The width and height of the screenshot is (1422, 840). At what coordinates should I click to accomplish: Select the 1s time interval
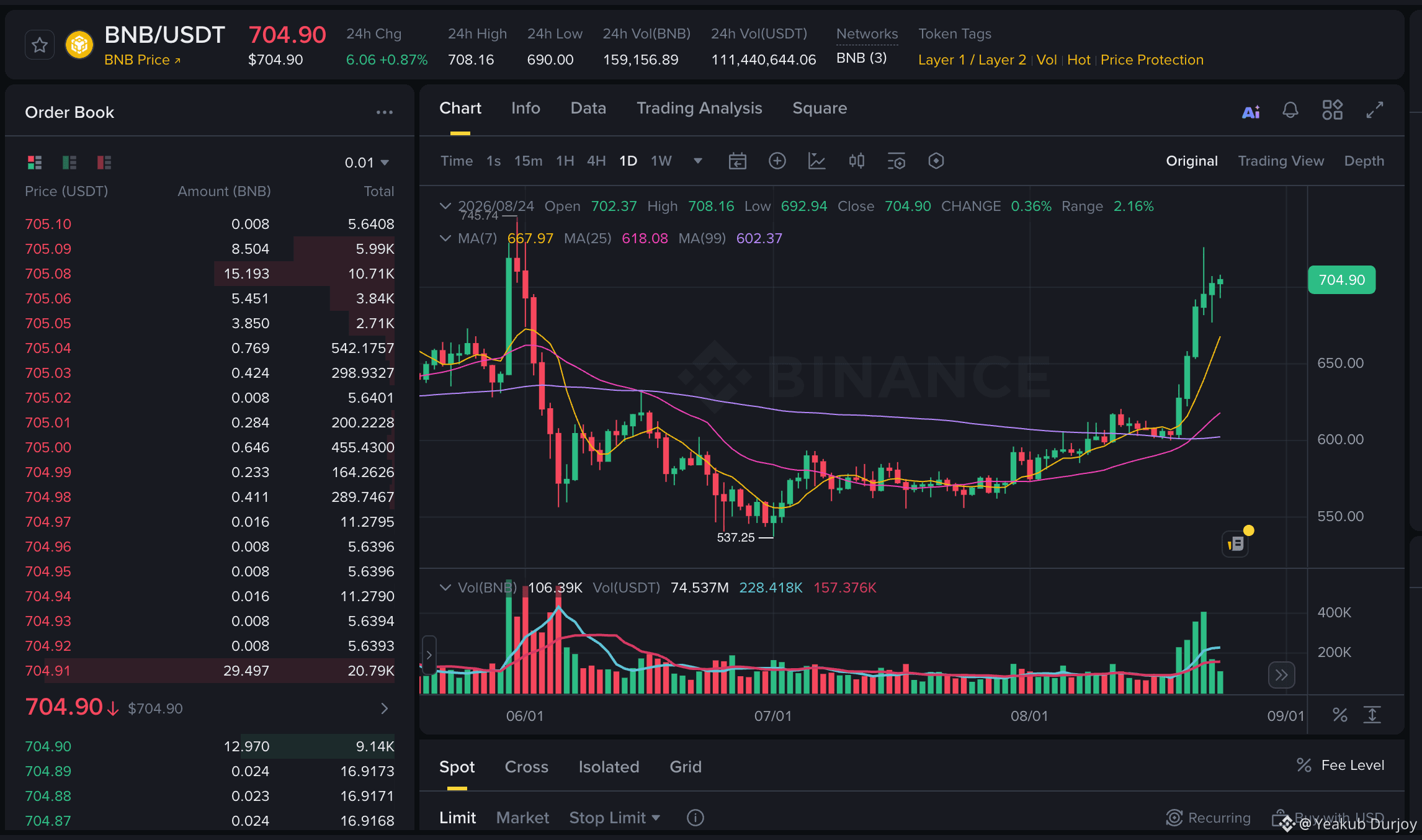click(493, 161)
